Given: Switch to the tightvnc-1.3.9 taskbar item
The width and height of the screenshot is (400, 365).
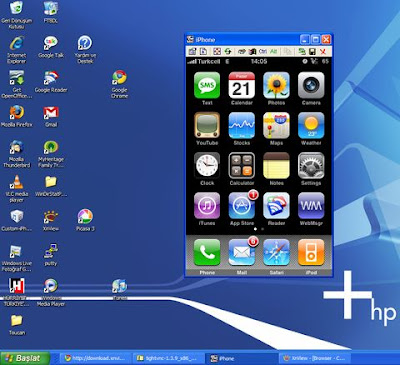Looking at the screenshot, I should [167, 358].
